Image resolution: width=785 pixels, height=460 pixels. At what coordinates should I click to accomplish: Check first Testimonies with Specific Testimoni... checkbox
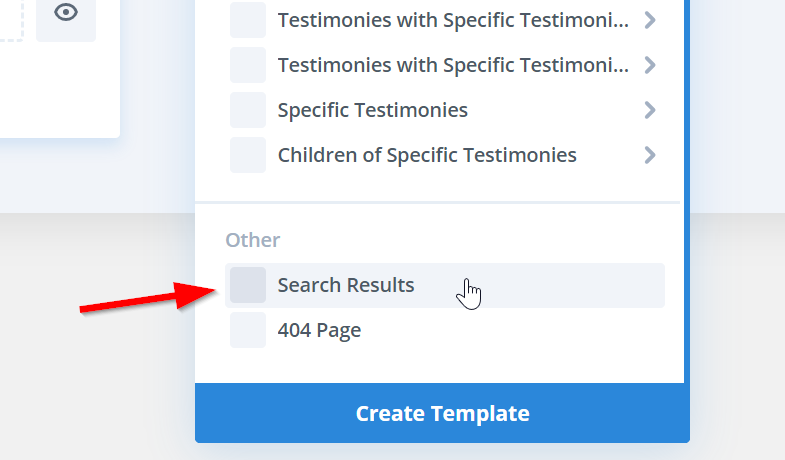coord(248,20)
